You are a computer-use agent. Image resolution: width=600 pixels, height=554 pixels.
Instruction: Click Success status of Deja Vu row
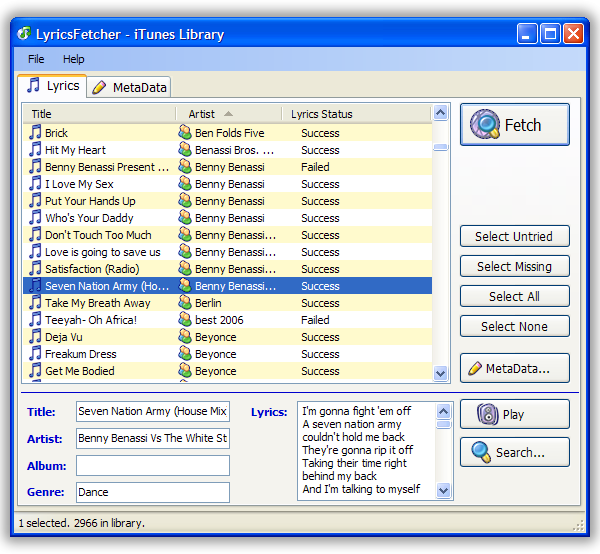tap(320, 337)
